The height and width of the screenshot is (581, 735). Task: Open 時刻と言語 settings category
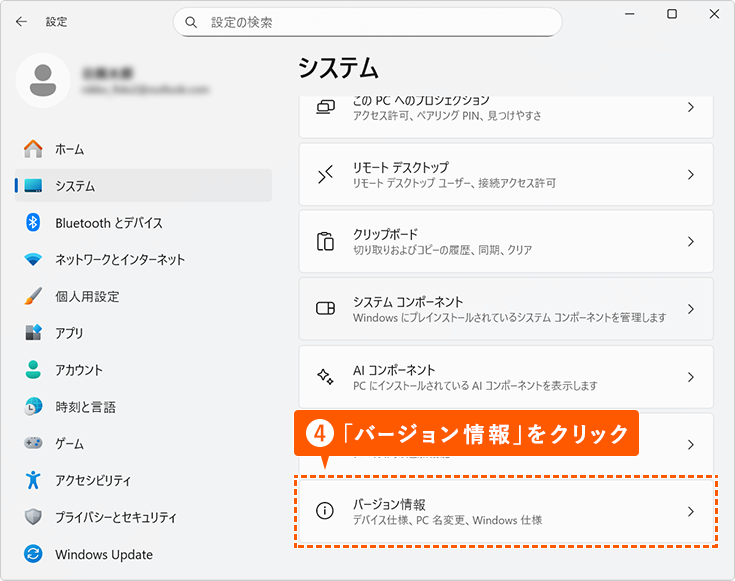coord(85,407)
